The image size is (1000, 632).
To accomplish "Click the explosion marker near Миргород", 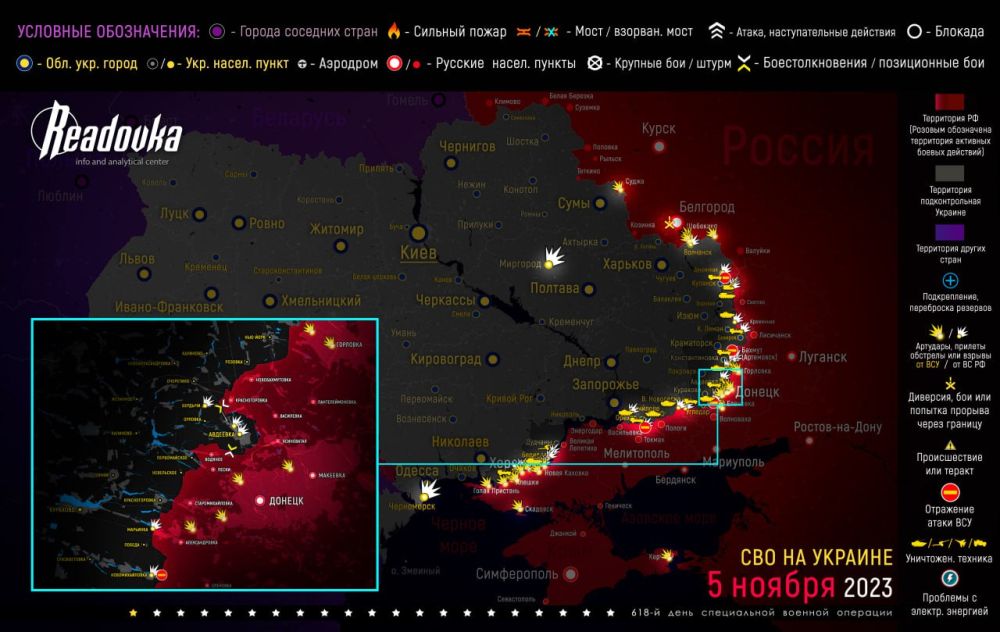I will (x=551, y=261).
